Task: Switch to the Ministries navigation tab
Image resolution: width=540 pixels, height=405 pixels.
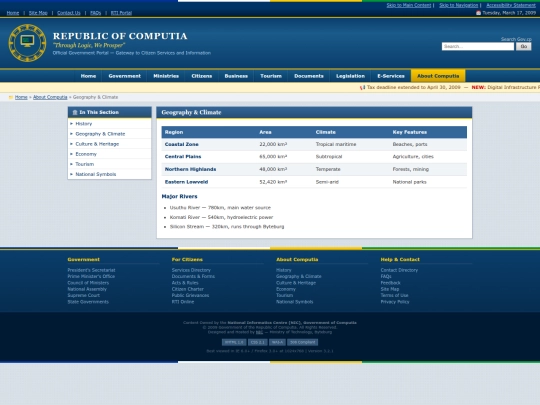Action: click(x=166, y=76)
